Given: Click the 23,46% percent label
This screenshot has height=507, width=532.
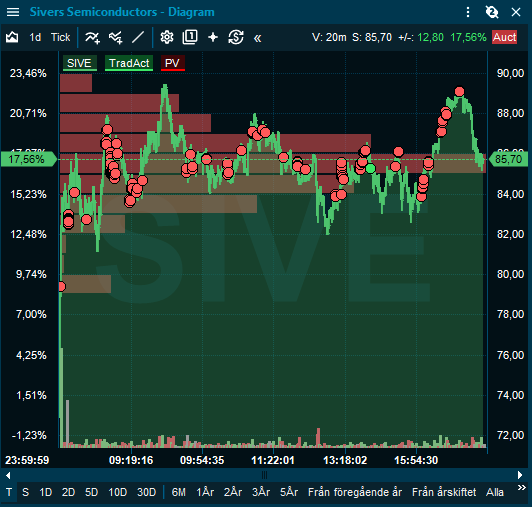Looking at the screenshot, I should pyautogui.click(x=28, y=73).
